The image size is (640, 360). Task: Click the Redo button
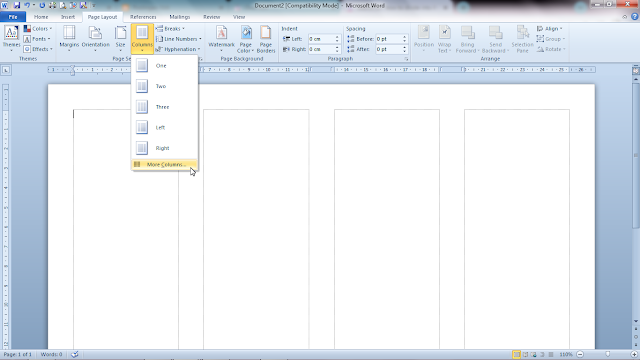point(42,5)
